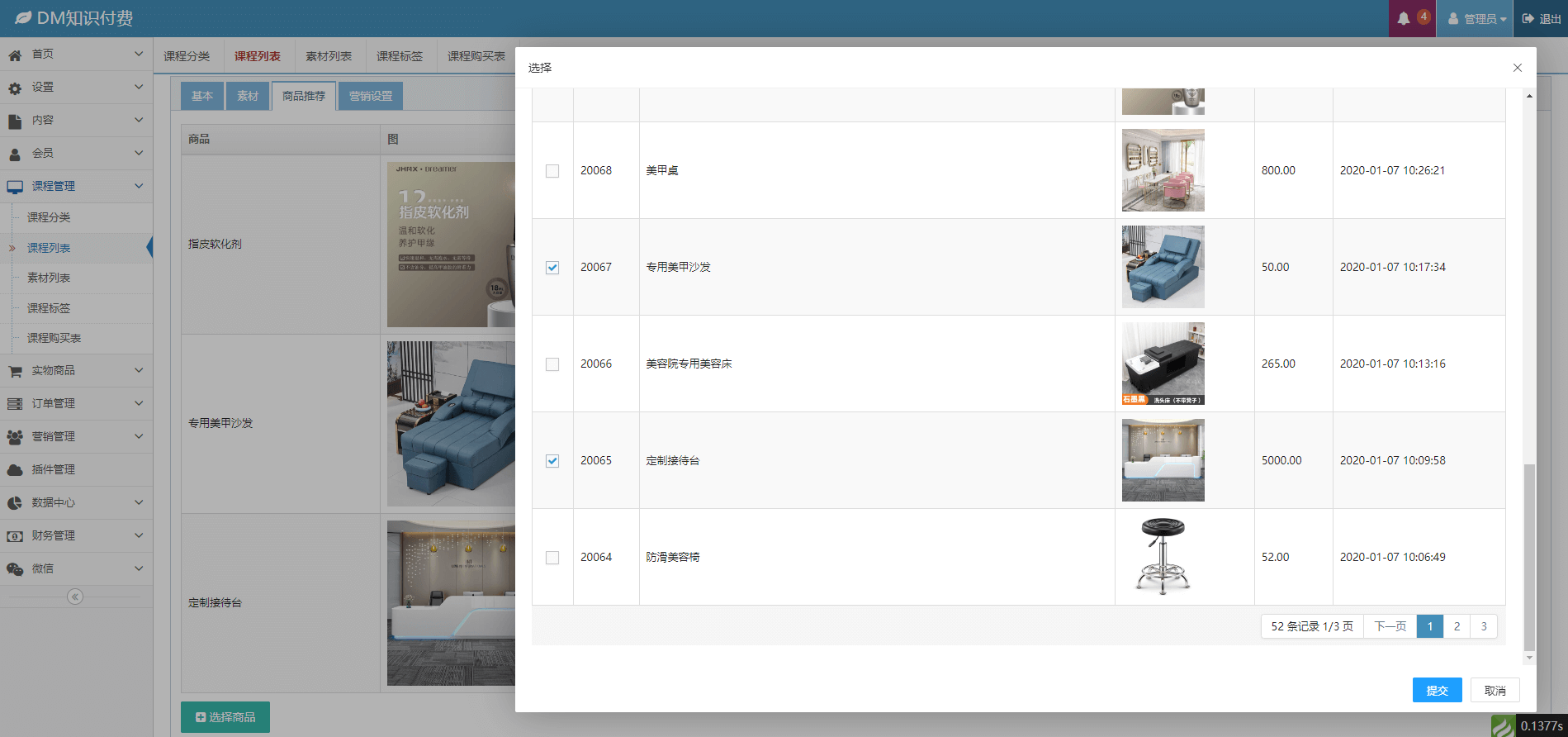Click the pie chart icon for 数据中心

[x=15, y=503]
